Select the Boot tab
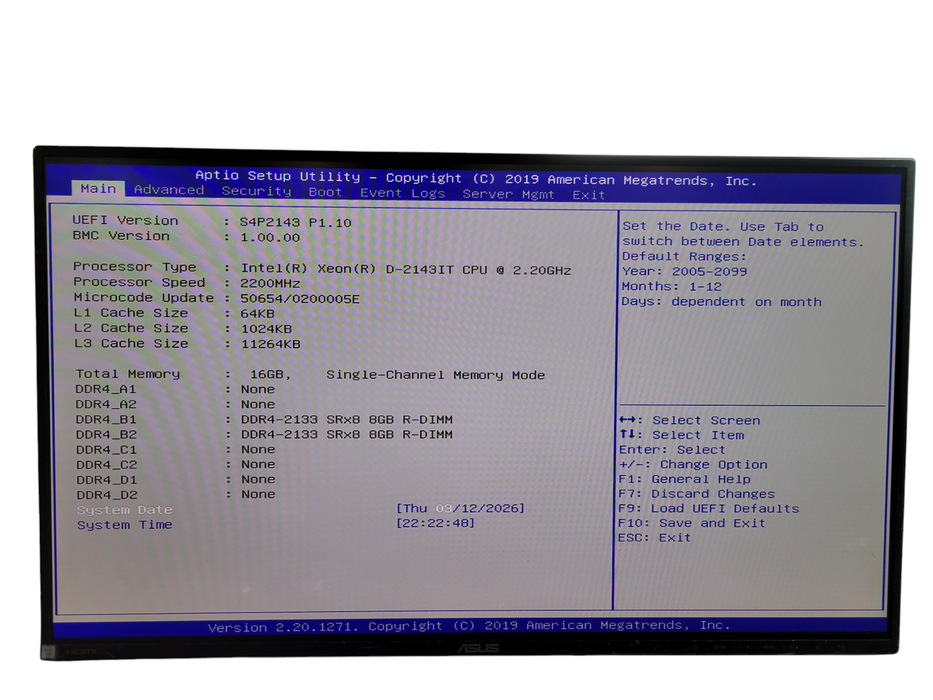Screen dimensions: 933x700 324,191
